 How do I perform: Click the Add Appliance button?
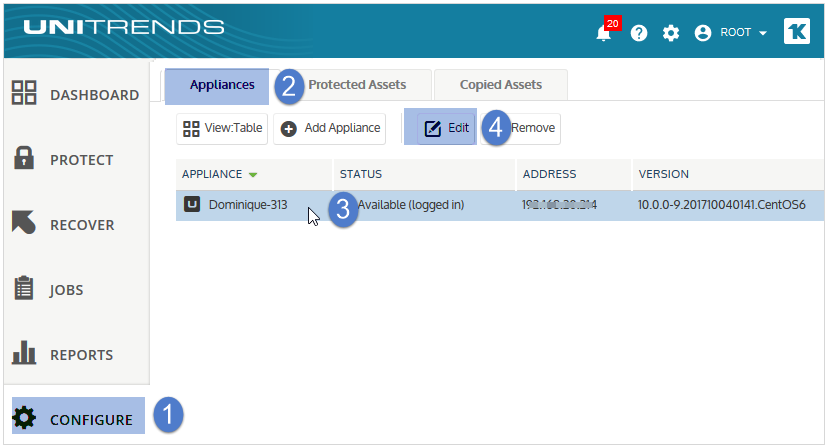(x=330, y=129)
